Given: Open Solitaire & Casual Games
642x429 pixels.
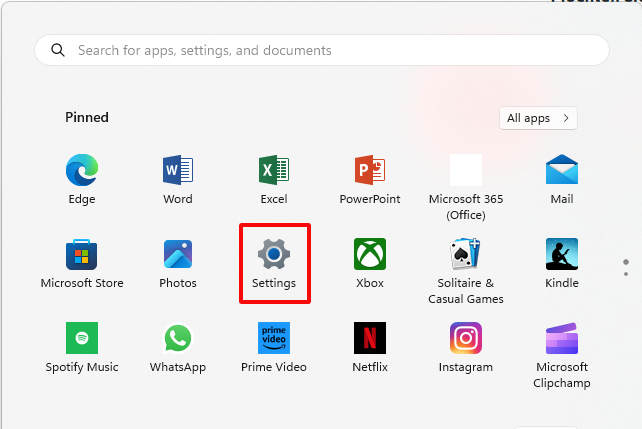Looking at the screenshot, I should 465,255.
